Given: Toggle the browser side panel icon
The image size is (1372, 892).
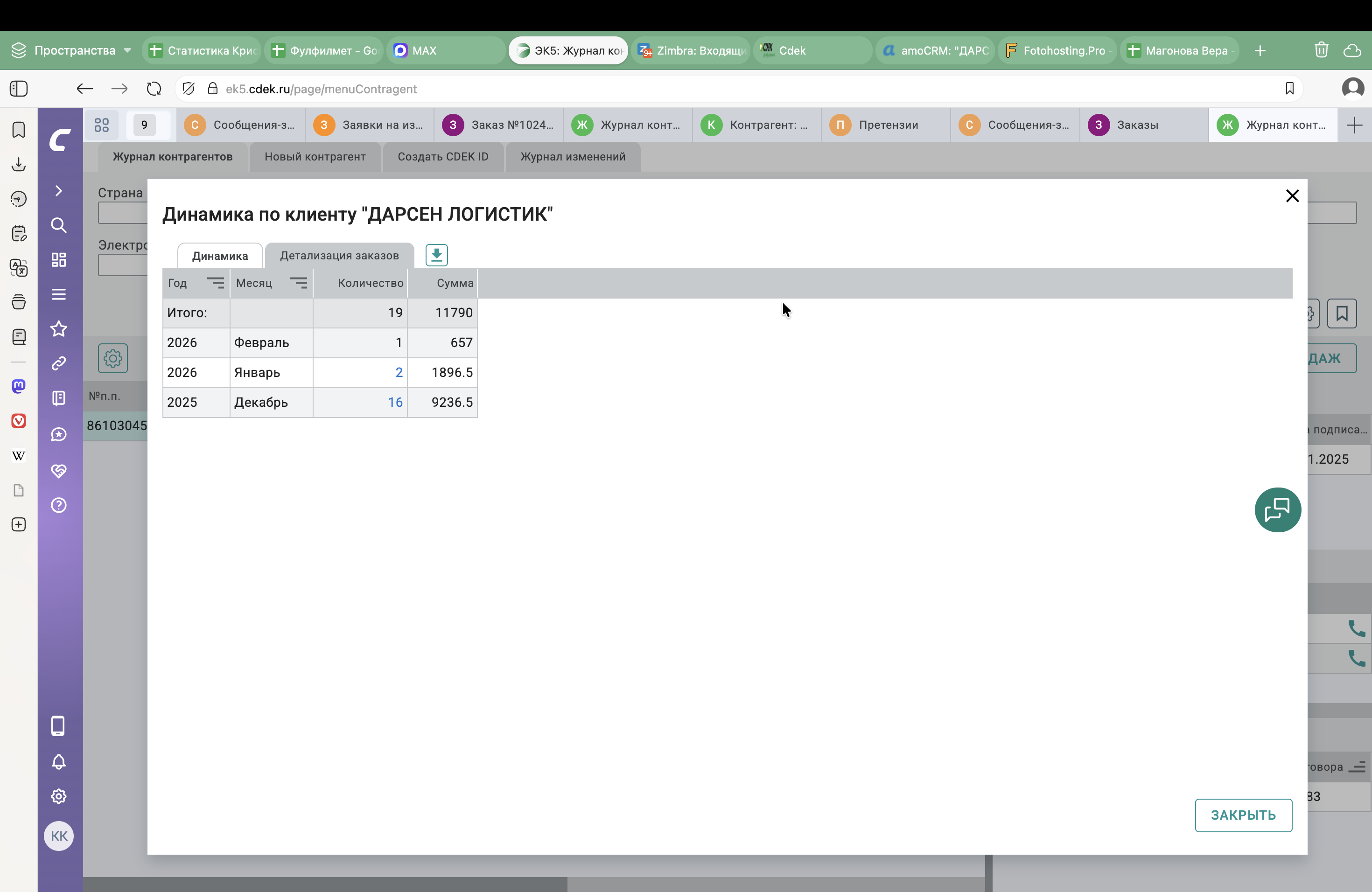Looking at the screenshot, I should [19, 89].
